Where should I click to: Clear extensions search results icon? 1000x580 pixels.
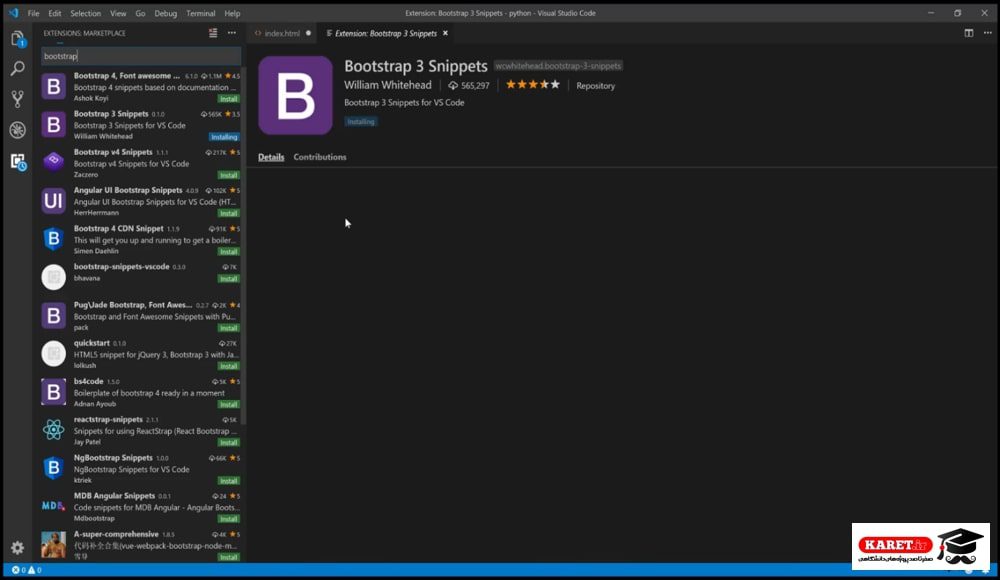pyautogui.click(x=213, y=33)
